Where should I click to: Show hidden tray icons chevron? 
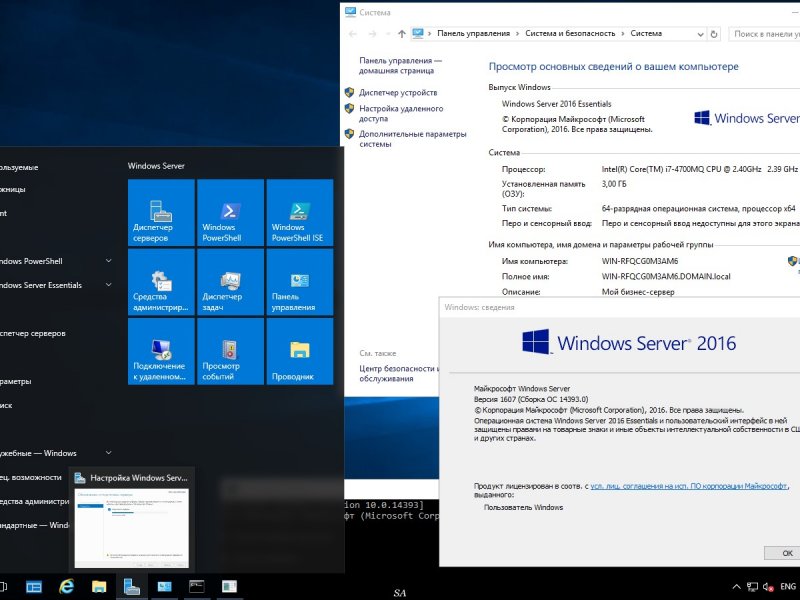(737, 587)
